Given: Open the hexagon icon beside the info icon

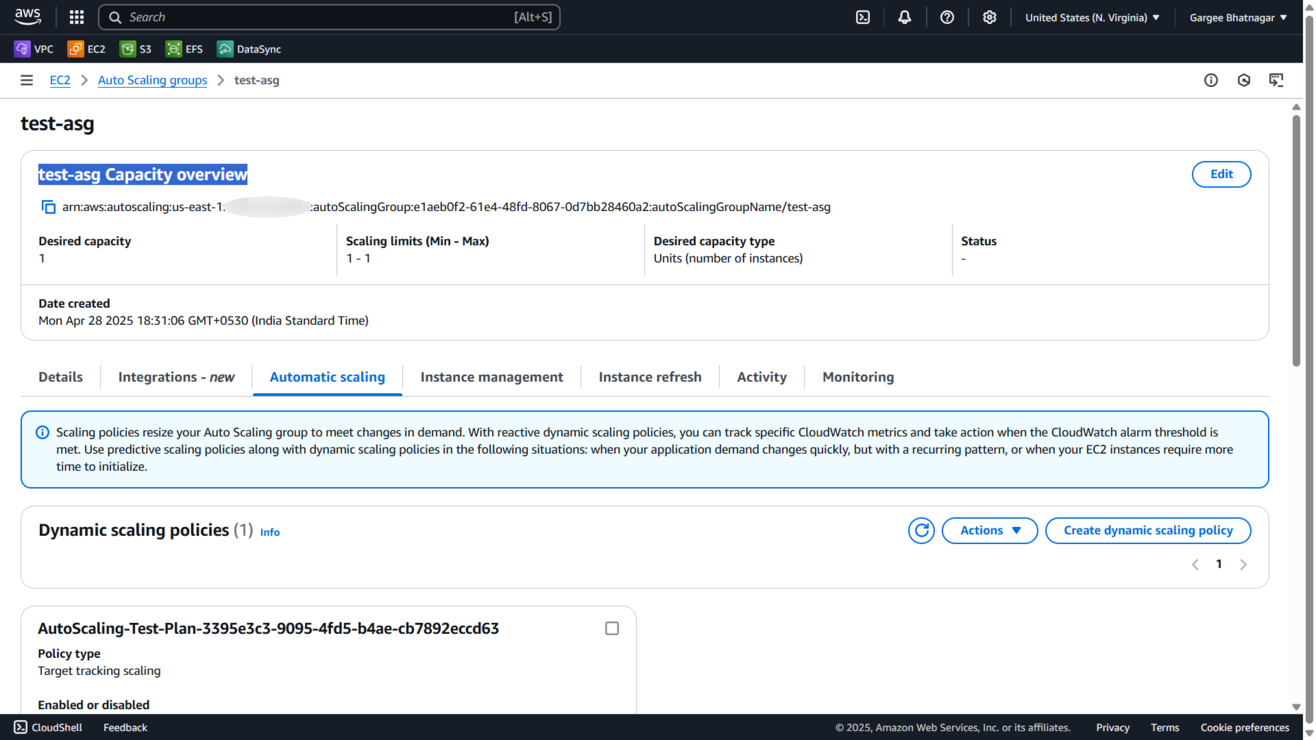Looking at the screenshot, I should pos(1244,80).
